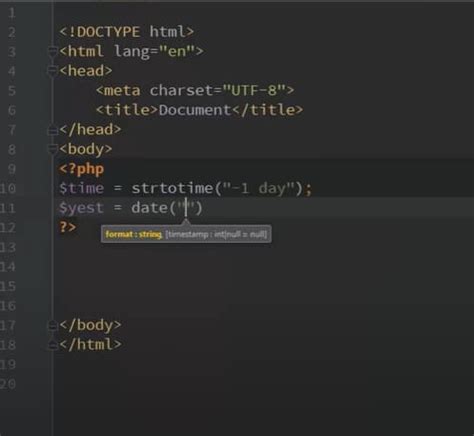The height and width of the screenshot is (436, 474).
Task: Click the "UTF-8" attribute value
Action: 254,90
